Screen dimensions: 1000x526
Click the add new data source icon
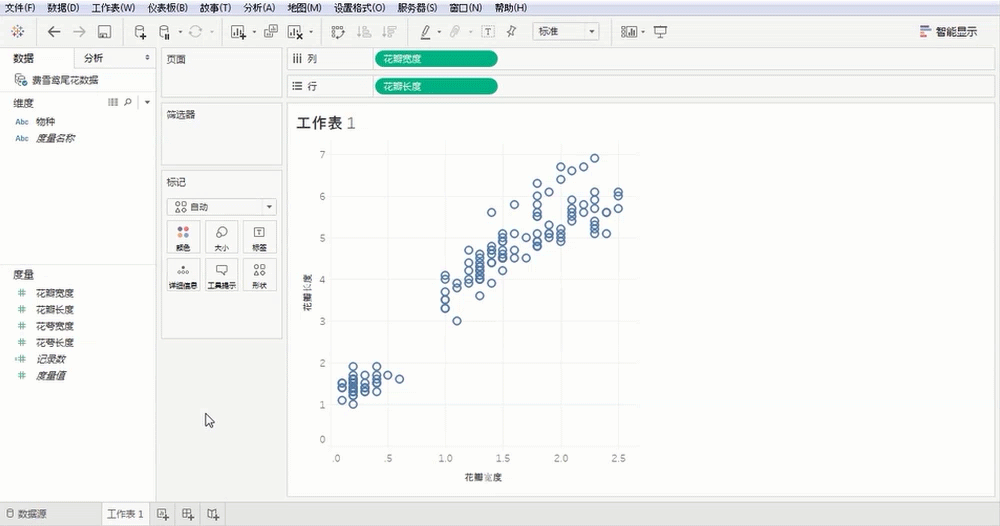(x=140, y=32)
